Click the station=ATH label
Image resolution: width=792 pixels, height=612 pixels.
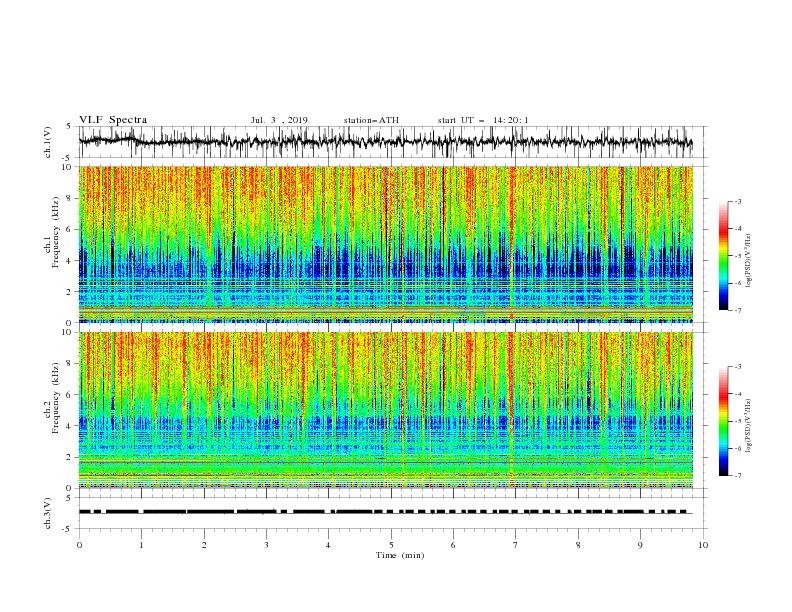click(x=371, y=120)
